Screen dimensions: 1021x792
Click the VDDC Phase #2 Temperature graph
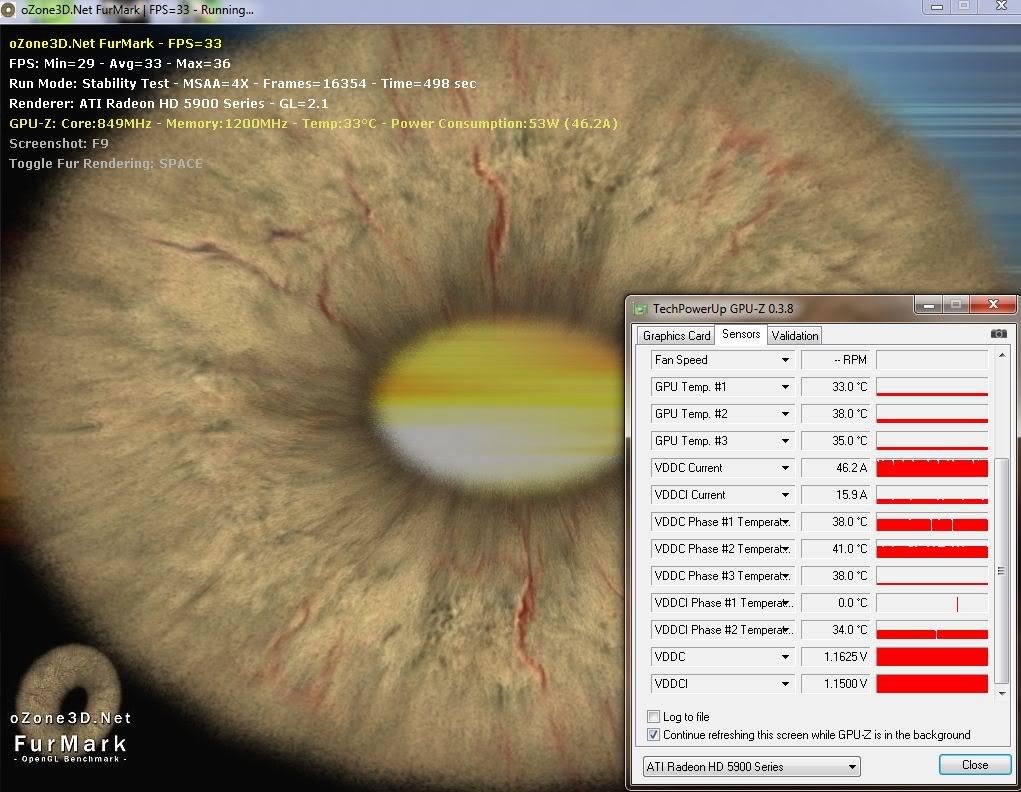point(932,549)
